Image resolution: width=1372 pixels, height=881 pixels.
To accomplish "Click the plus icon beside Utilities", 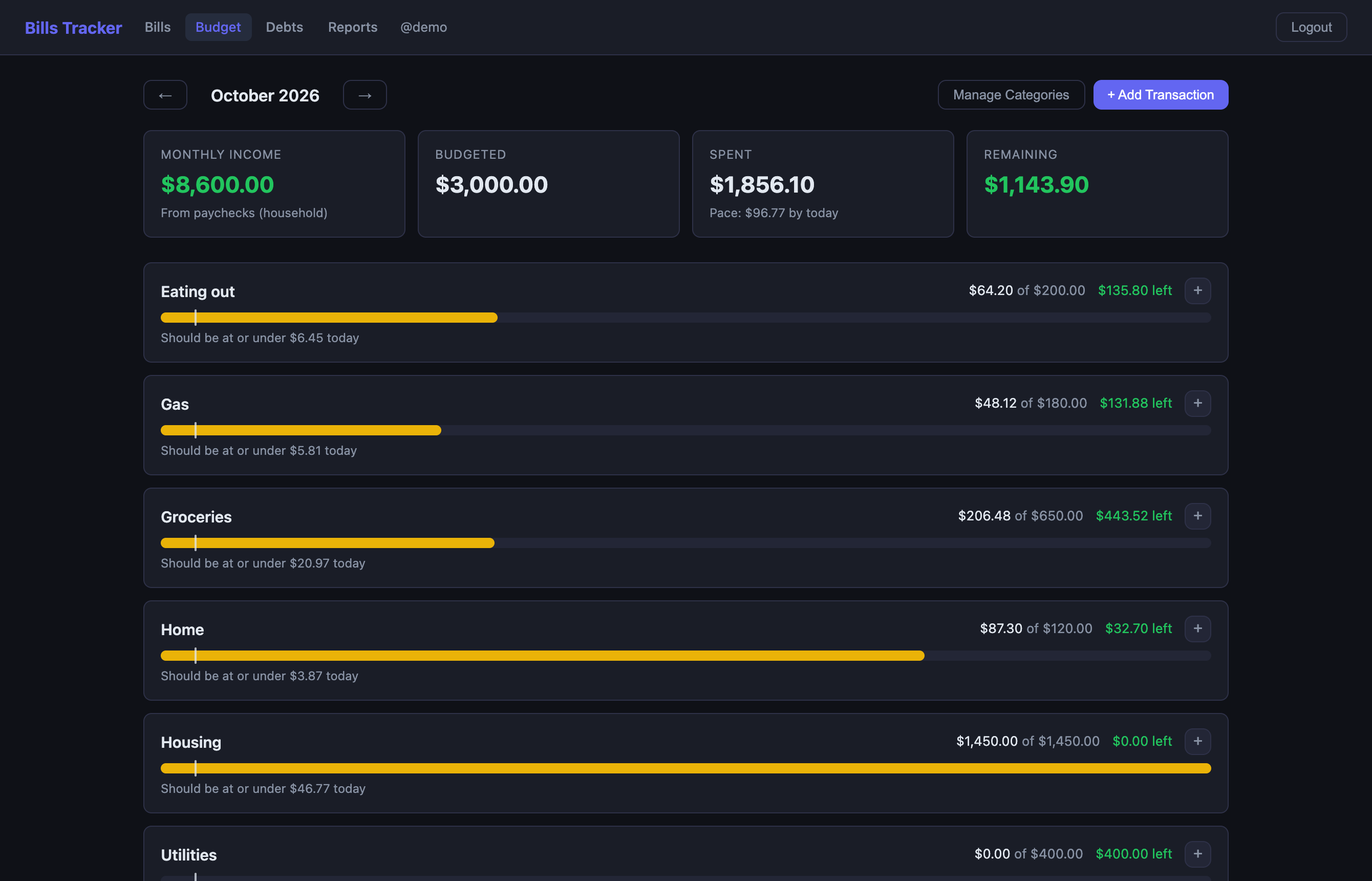I will [x=1197, y=854].
